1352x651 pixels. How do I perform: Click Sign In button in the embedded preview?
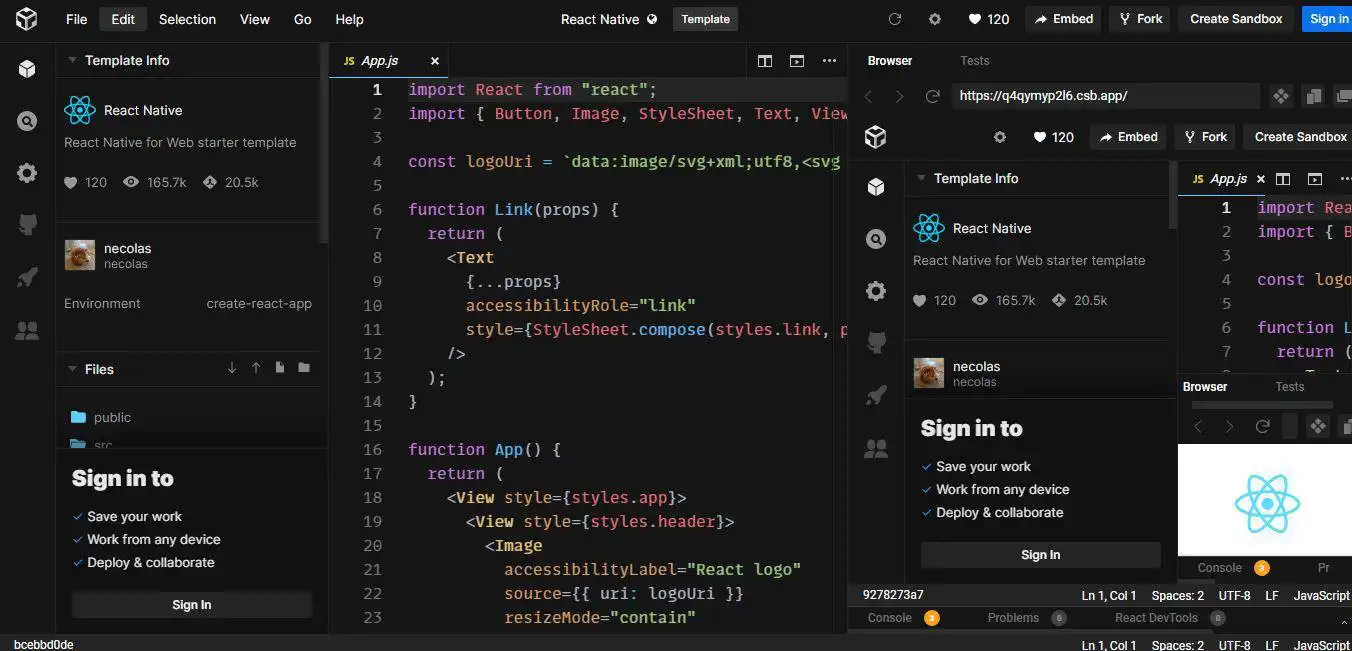(1041, 555)
